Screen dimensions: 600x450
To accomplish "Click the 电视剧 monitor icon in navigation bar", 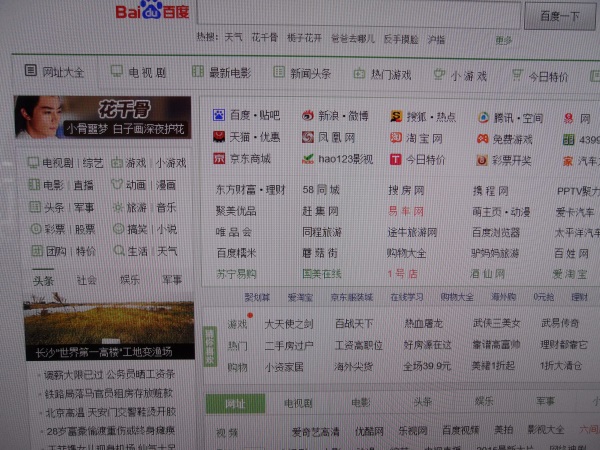I will click(117, 71).
